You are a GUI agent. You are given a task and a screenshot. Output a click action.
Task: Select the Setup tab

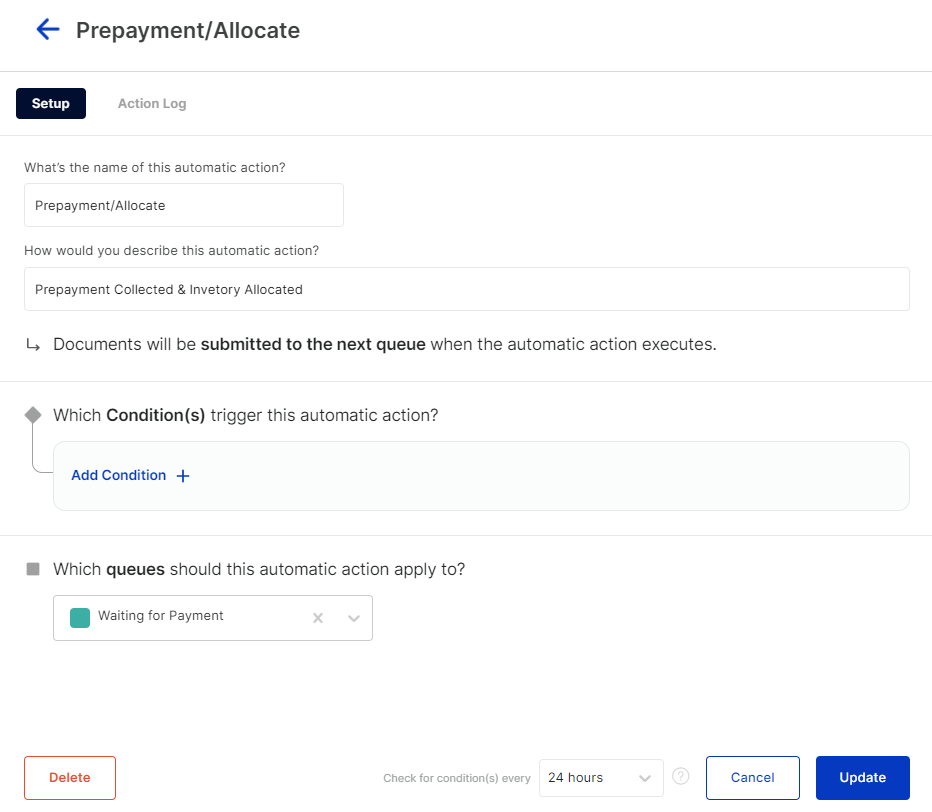click(51, 103)
